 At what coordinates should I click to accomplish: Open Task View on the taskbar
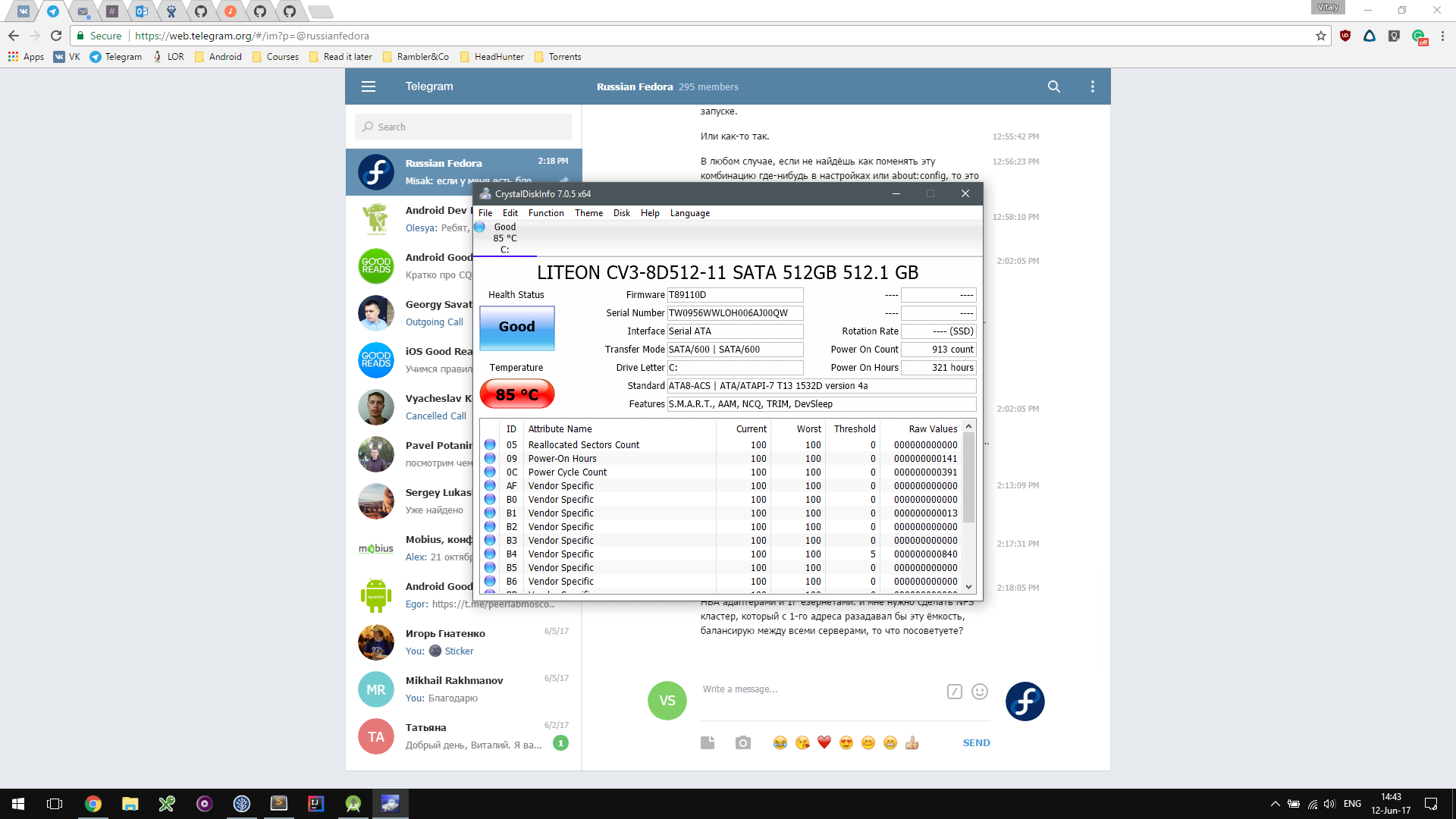coord(55,804)
